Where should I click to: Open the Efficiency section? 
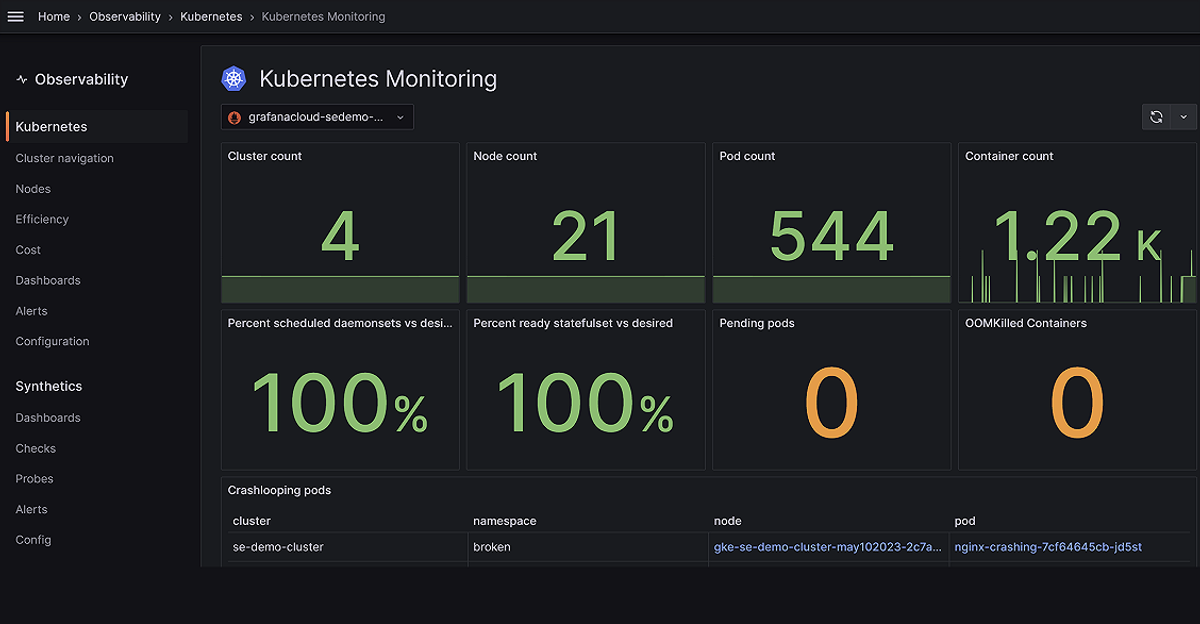click(x=42, y=219)
